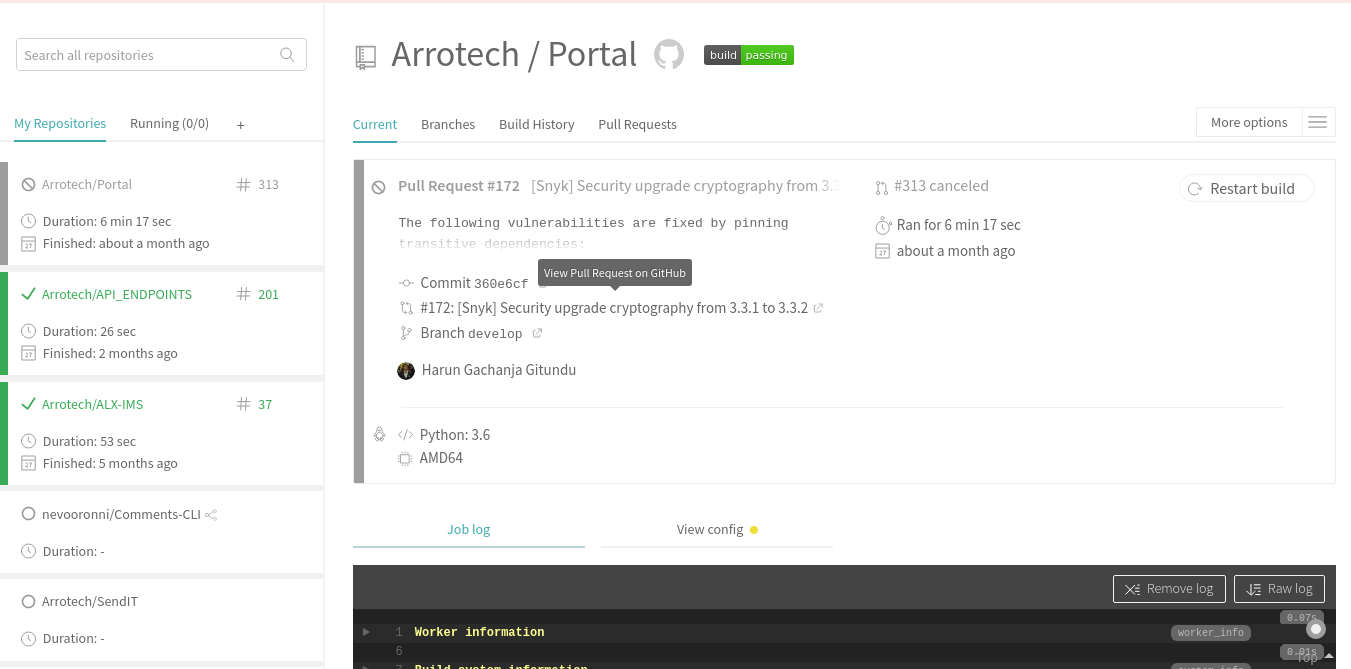Click shared icon next to Comments-CLI
1351x669 pixels.
pyautogui.click(x=211, y=515)
